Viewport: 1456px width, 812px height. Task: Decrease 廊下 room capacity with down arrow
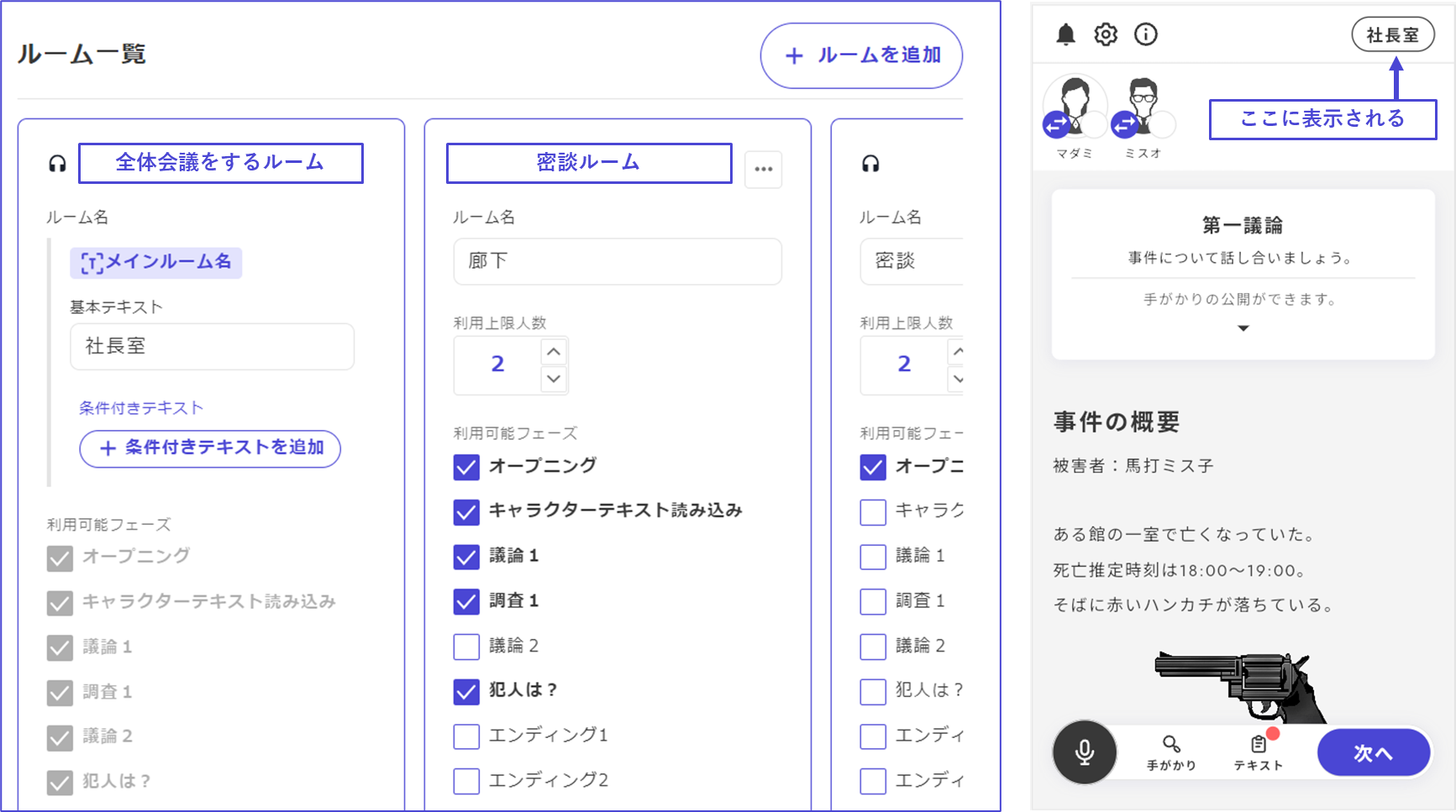click(554, 379)
